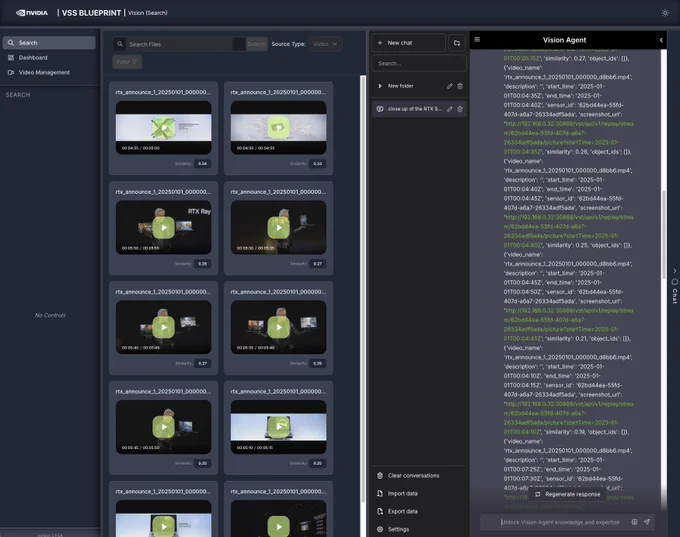680x537 pixels.
Task: Click the similarity value 0.26
Action: (x=317, y=363)
